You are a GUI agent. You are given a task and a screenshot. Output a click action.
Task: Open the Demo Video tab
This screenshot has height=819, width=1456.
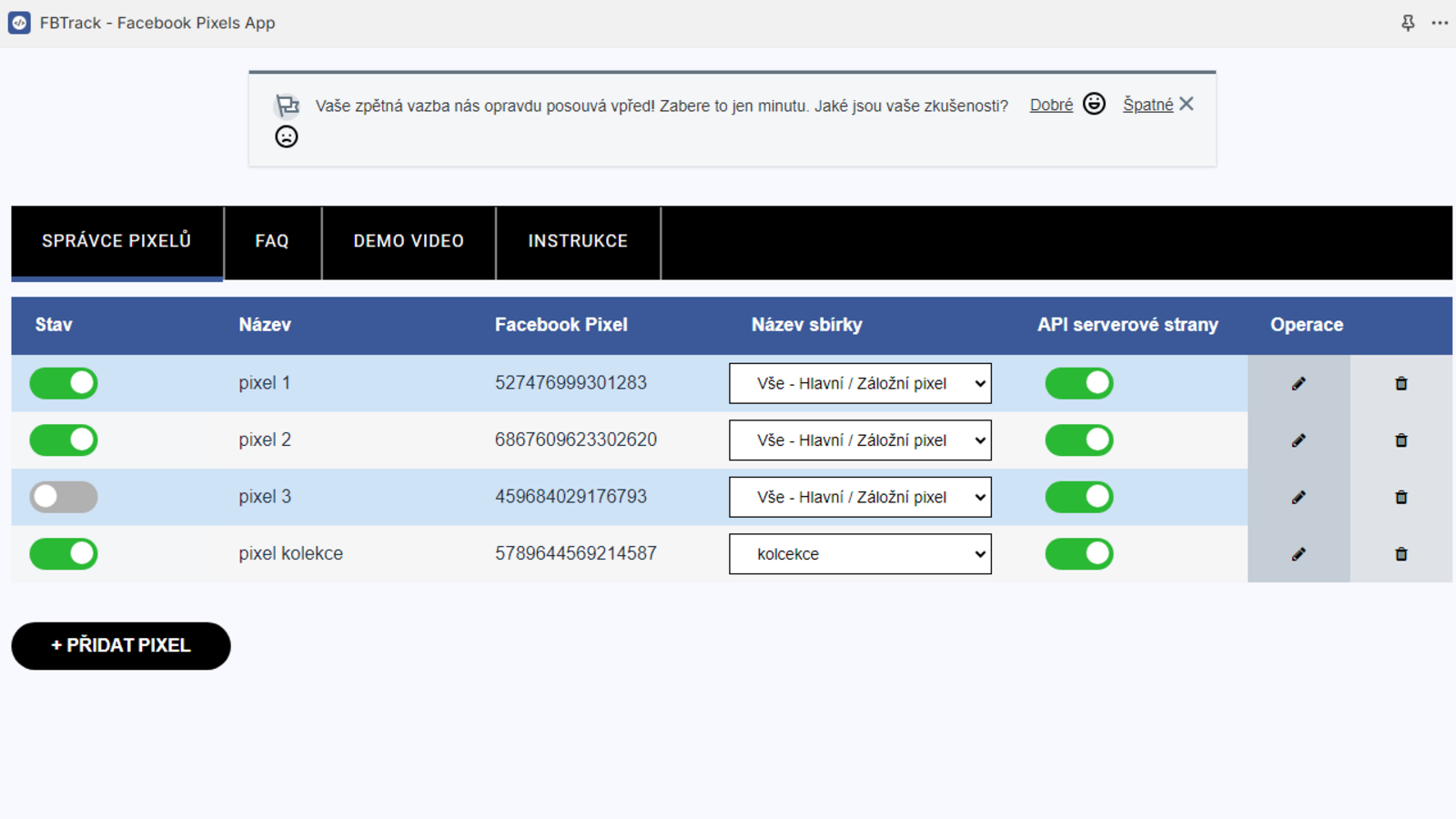409,241
